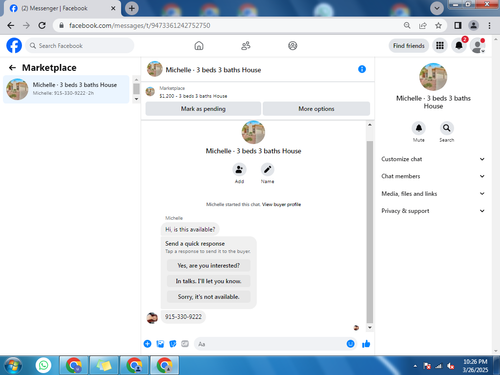
Task: Open Chrome side panel icon
Action: click(458, 25)
